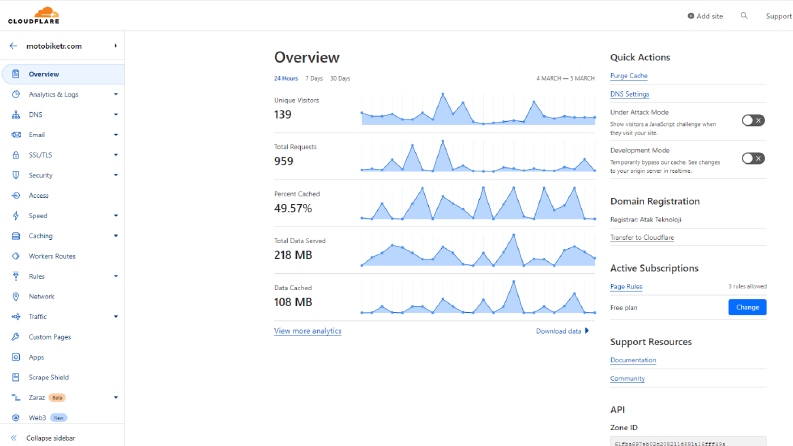Image resolution: width=793 pixels, height=446 pixels.
Task: Toggle Under Attack Mode switch
Action: click(x=753, y=120)
